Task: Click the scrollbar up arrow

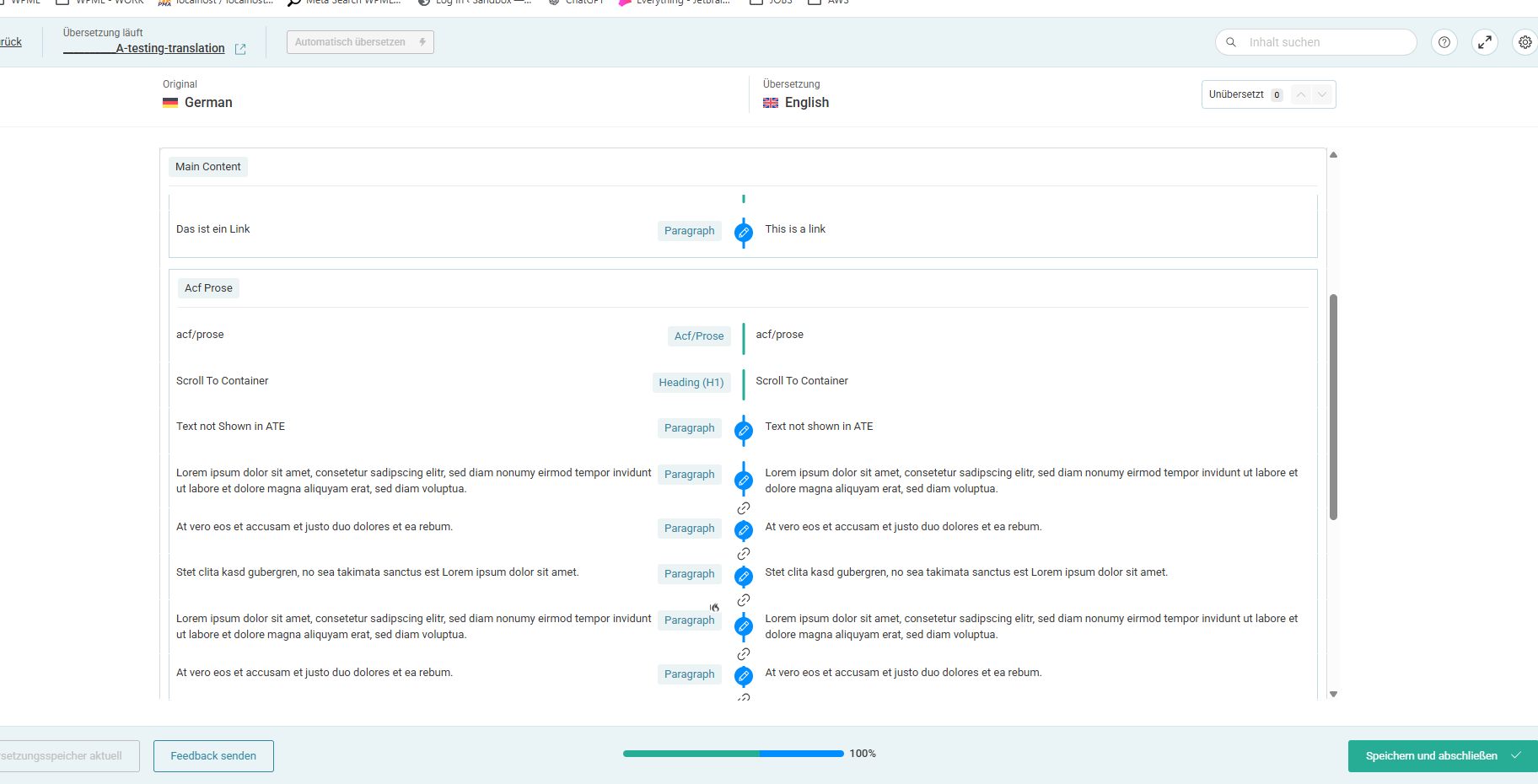Action: click(1333, 155)
